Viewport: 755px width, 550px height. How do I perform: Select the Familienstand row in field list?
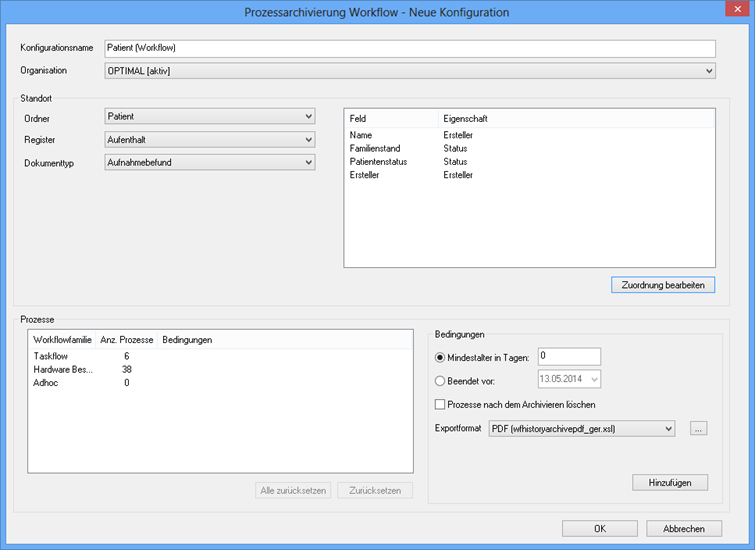(375, 148)
